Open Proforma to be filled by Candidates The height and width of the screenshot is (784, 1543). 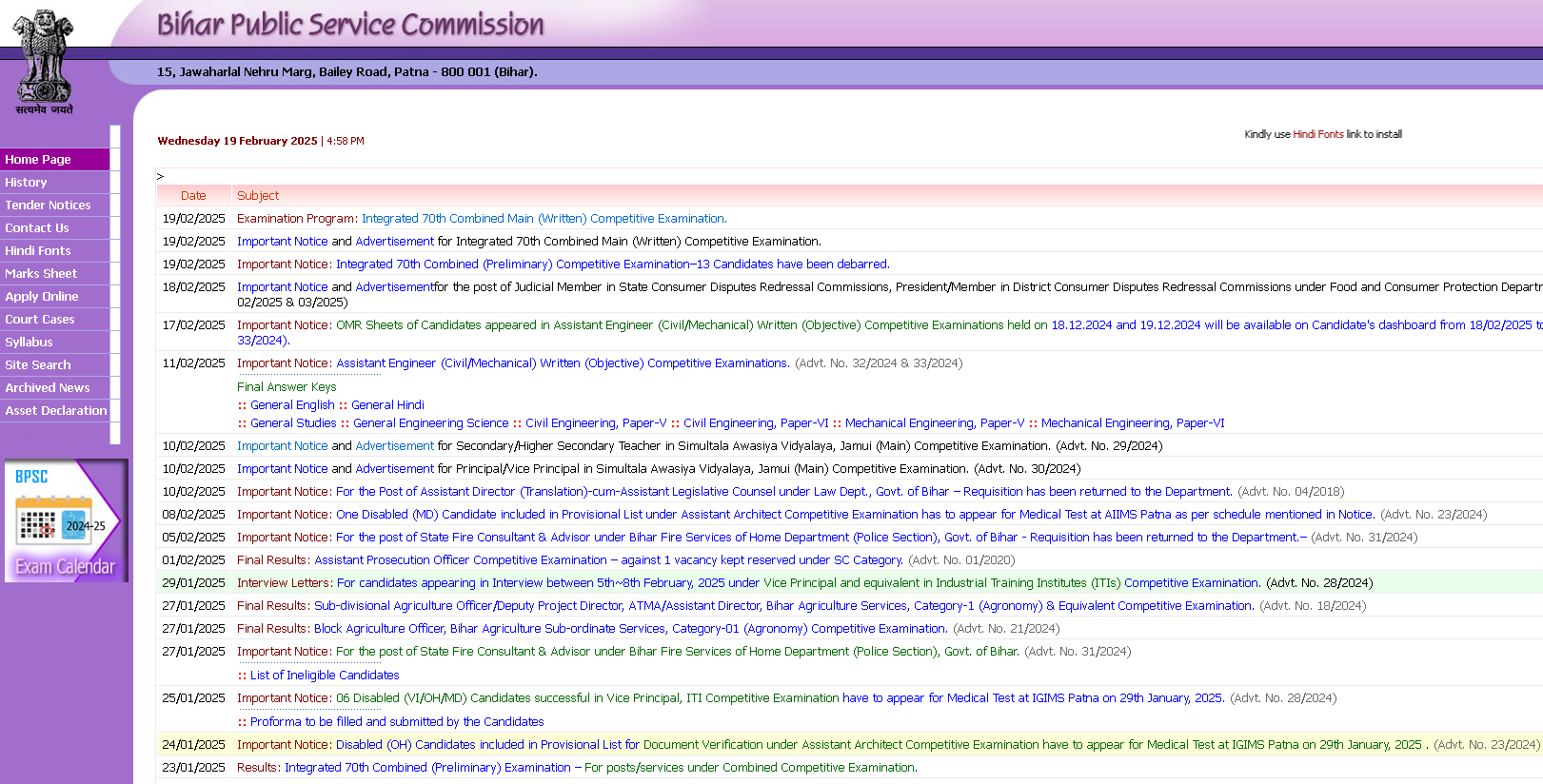tap(397, 722)
